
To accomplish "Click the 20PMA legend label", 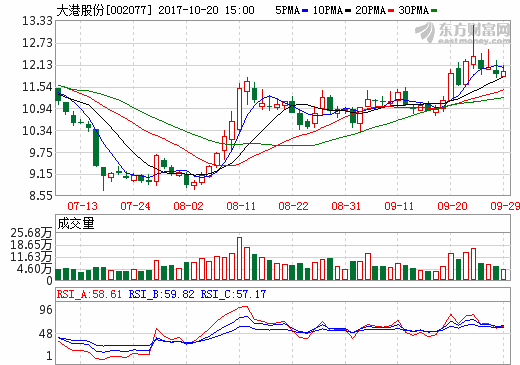I will click(370, 10).
